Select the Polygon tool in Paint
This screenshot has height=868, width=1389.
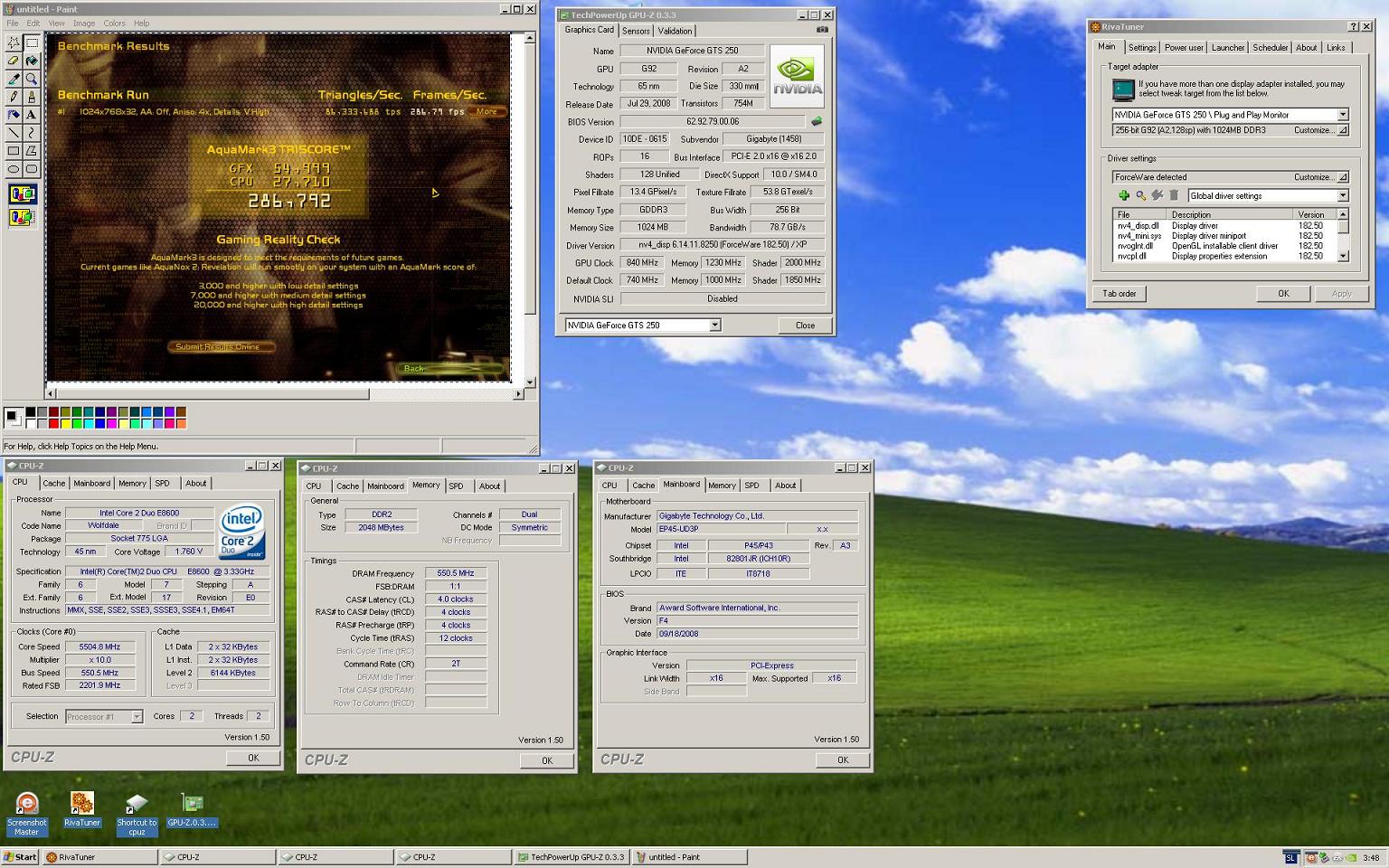(x=32, y=151)
